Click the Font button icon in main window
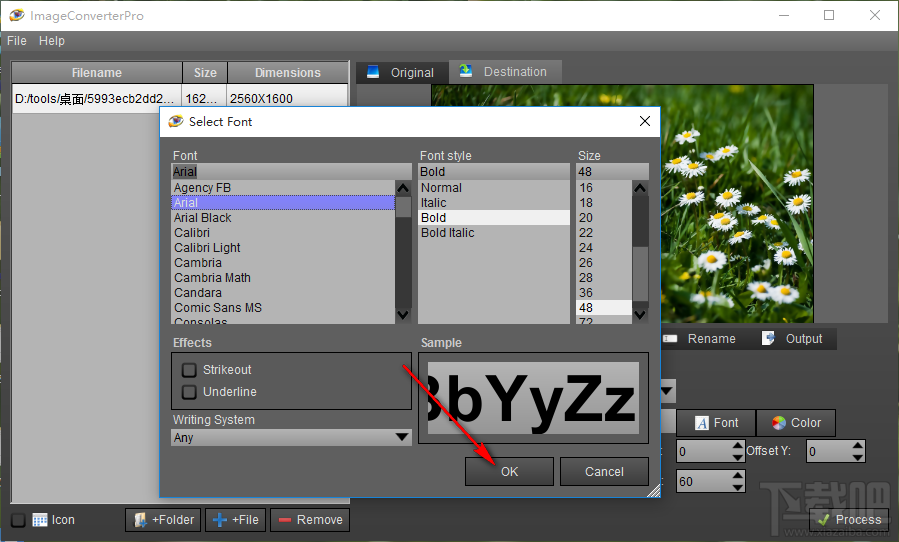899x542 pixels. click(702, 423)
